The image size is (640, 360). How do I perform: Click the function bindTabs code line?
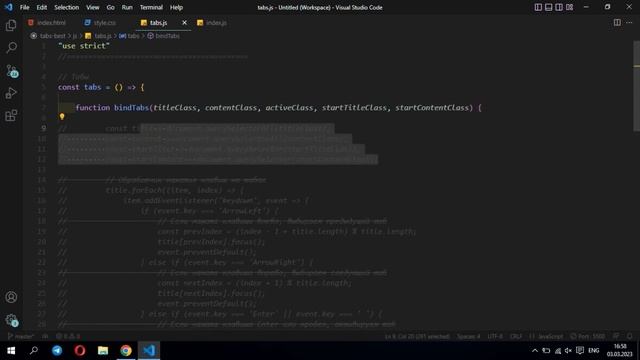(278, 108)
